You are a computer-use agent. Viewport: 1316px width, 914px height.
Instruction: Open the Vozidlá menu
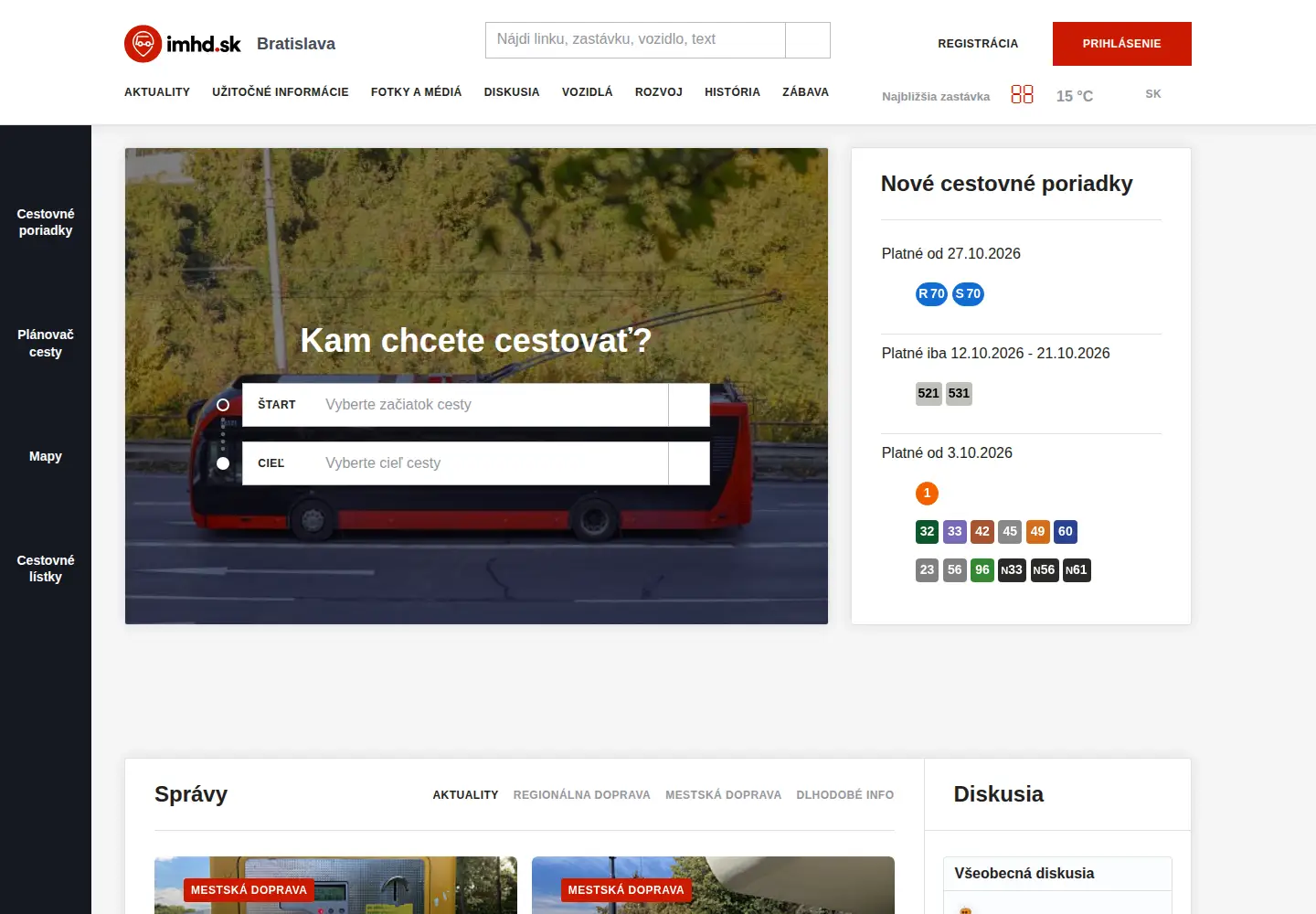tap(588, 92)
